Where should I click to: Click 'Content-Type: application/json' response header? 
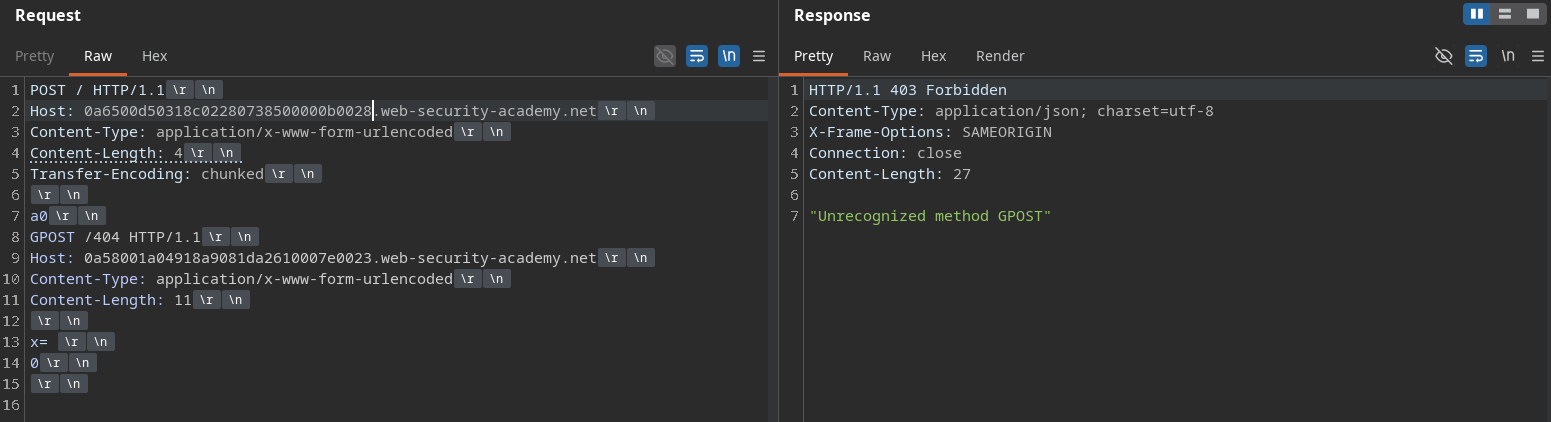coord(1011,111)
